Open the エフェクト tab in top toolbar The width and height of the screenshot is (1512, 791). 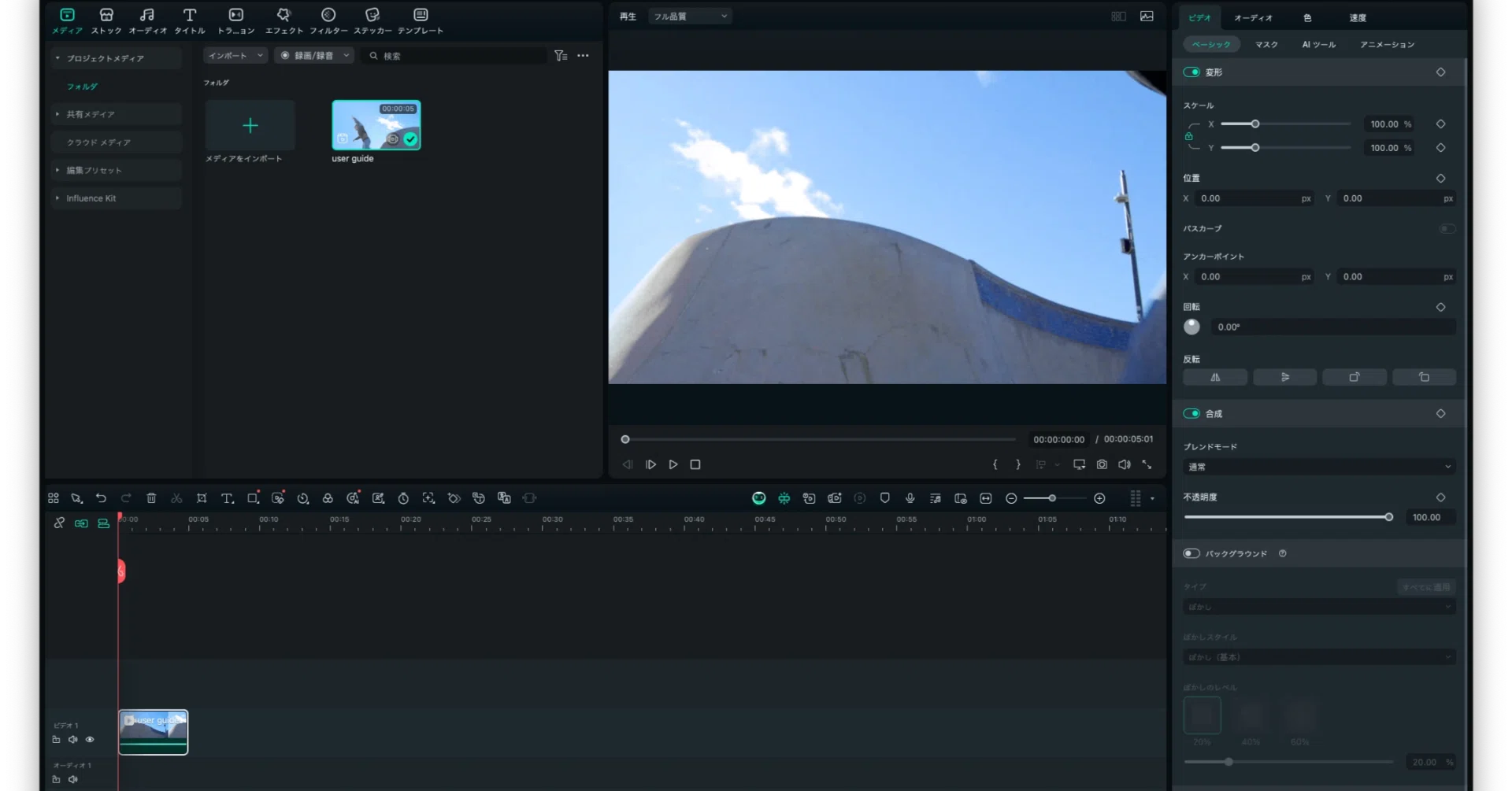[x=283, y=20]
